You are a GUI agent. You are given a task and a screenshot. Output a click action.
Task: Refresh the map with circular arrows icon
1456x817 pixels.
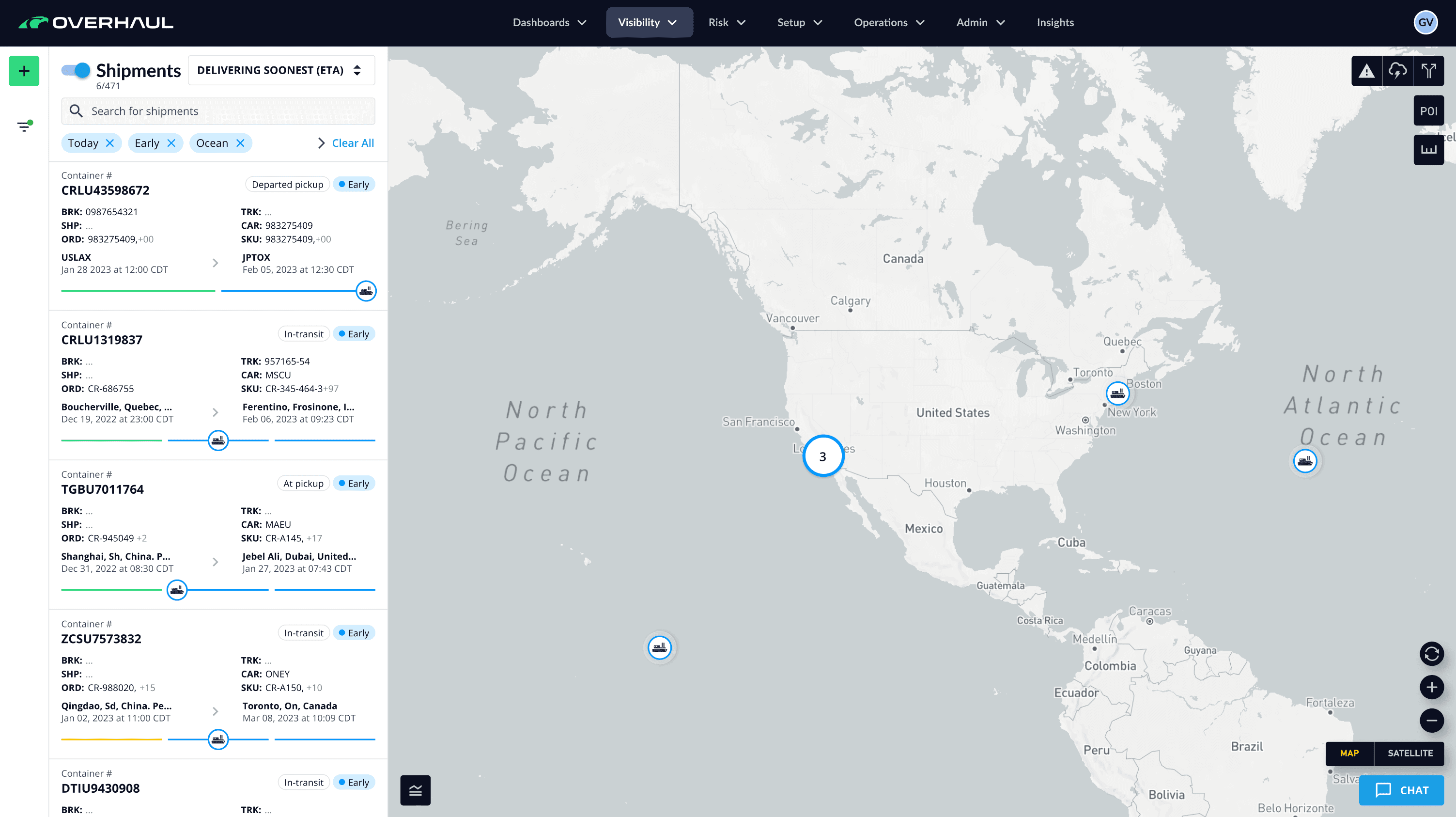[1431, 654]
